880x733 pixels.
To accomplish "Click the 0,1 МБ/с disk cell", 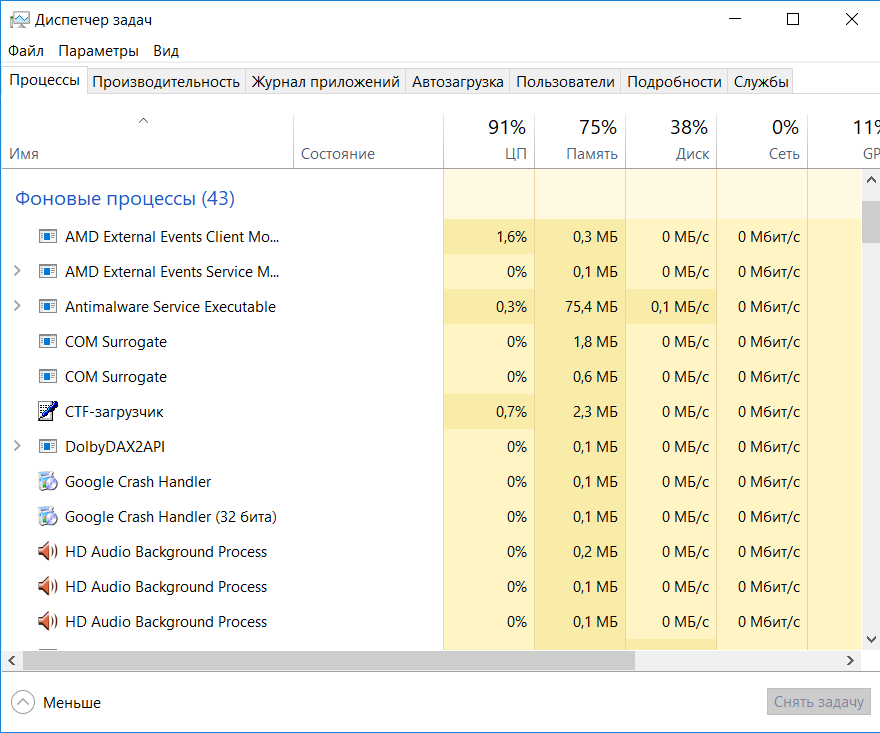I will (x=671, y=306).
